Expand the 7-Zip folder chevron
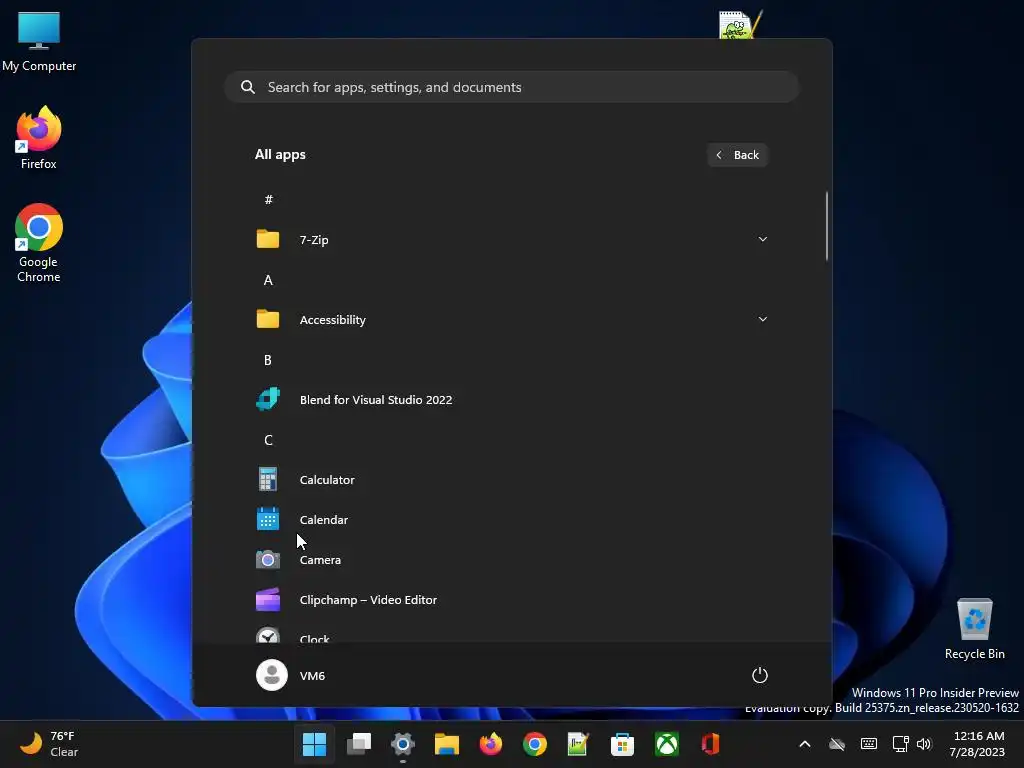The height and width of the screenshot is (768, 1024). coord(762,239)
